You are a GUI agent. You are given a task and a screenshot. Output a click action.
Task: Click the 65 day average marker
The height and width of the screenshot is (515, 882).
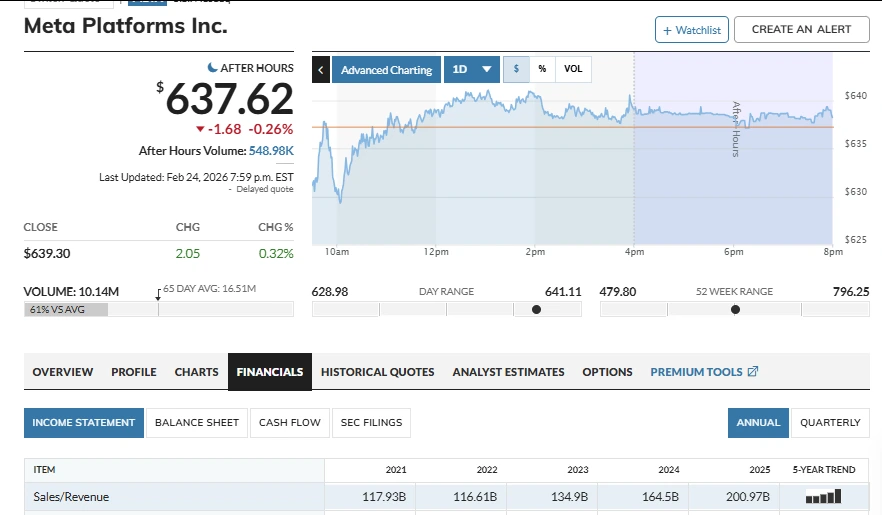pos(158,296)
